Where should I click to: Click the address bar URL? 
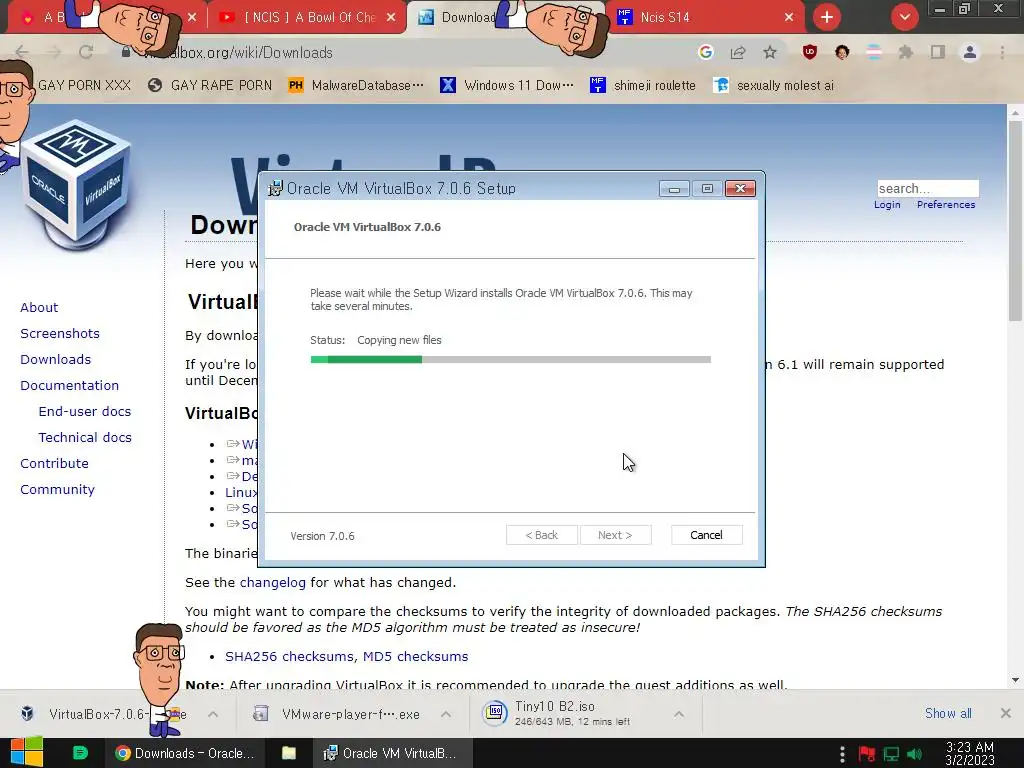238,52
